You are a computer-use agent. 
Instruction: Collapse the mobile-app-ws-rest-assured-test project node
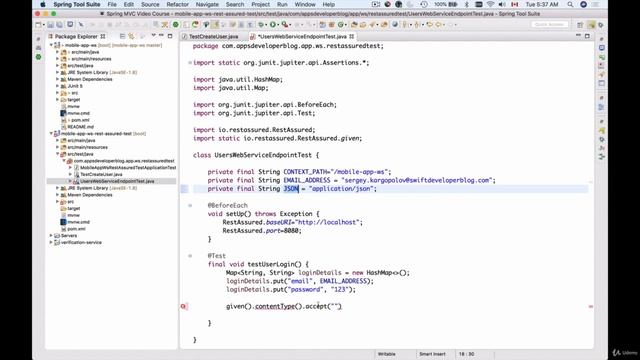tap(51, 133)
